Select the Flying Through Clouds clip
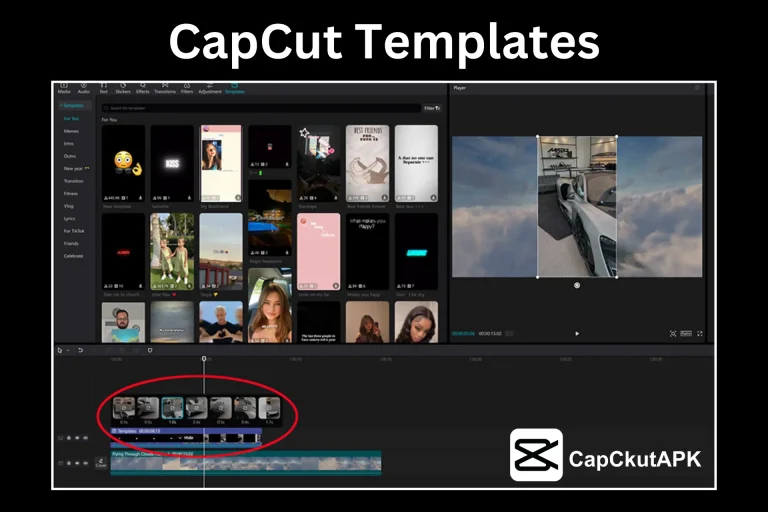768x512 pixels. pyautogui.click(x=246, y=463)
